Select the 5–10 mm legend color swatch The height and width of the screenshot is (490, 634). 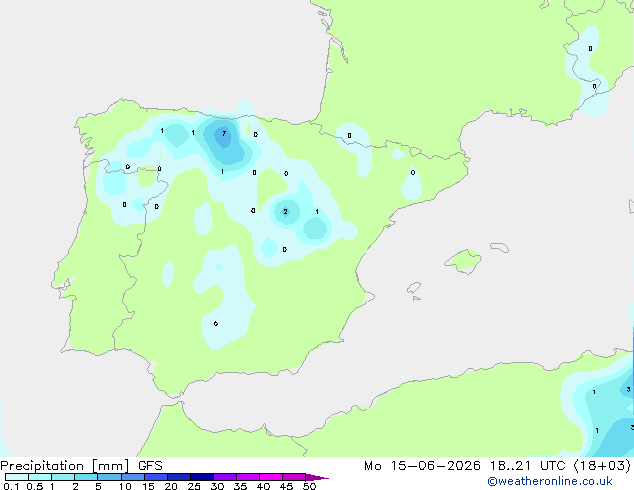pos(109,477)
